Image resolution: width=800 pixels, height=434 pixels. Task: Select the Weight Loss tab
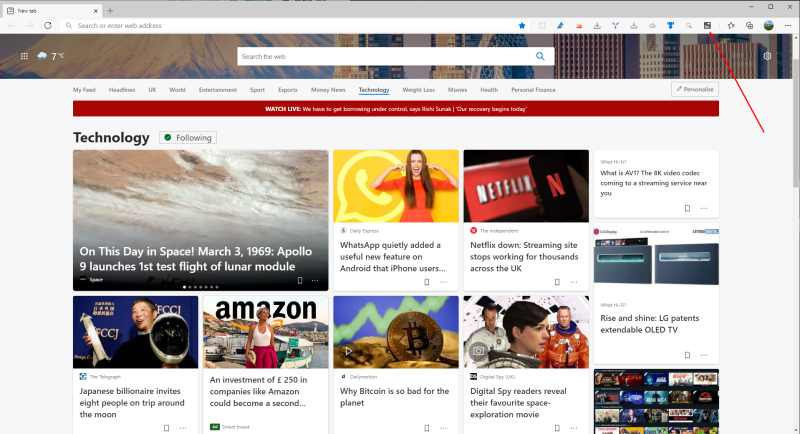(418, 90)
